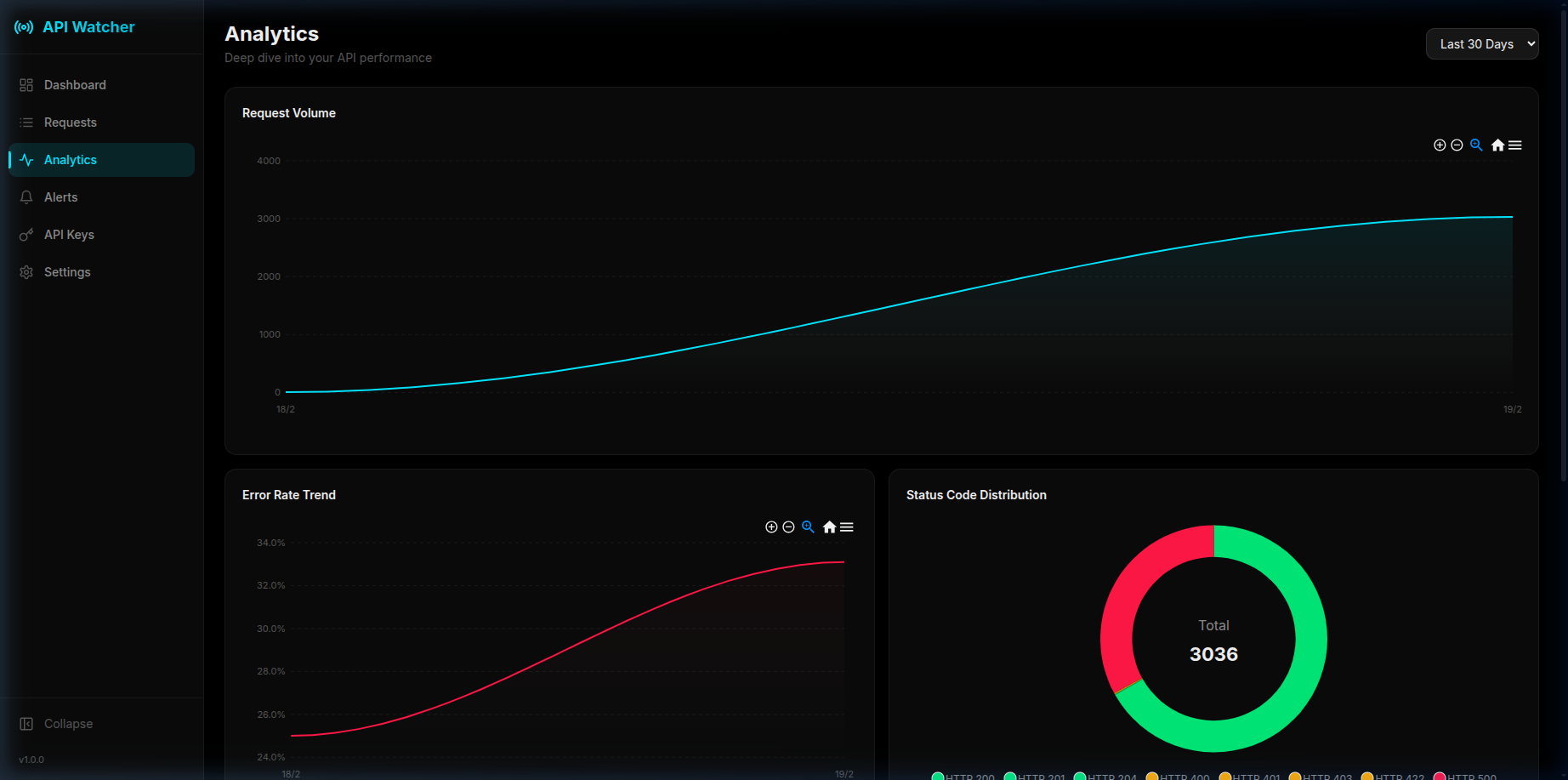Open the Error Rate Trend chart menu
The image size is (1568, 780).
[x=847, y=527]
